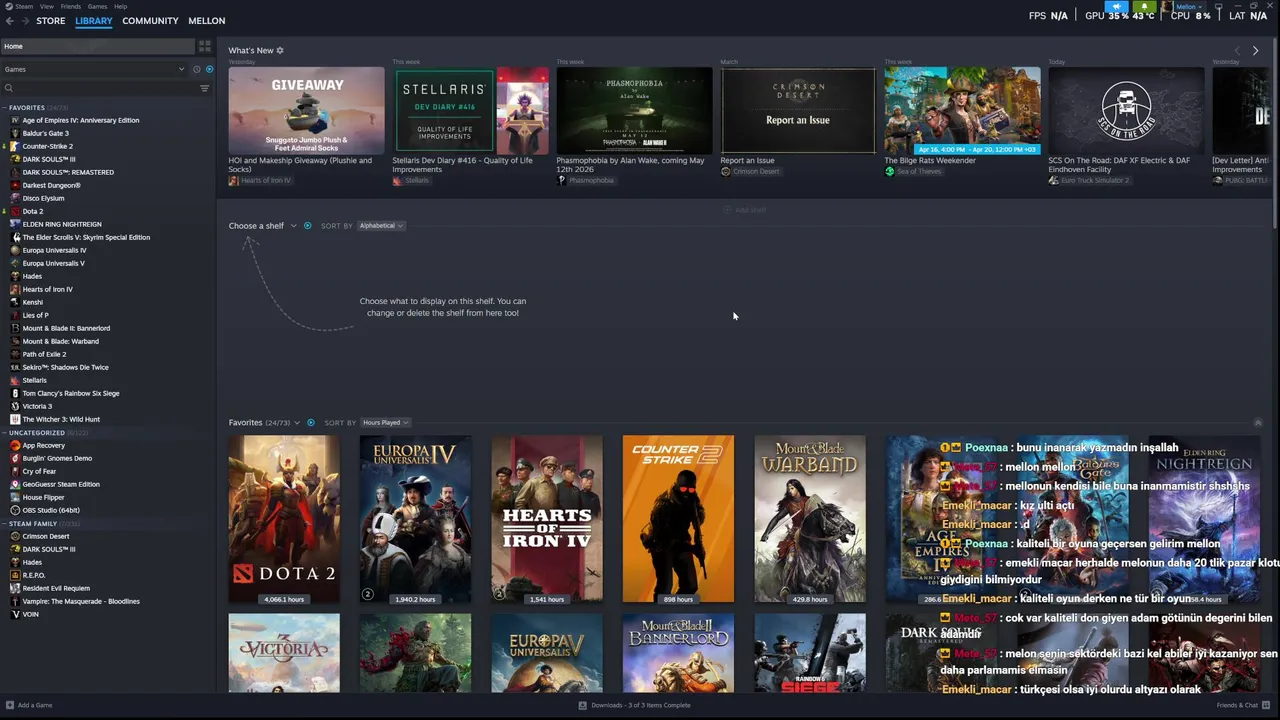Select Baldur's Gate 3 in the sidebar
Viewport: 1280px width, 720px height.
point(45,133)
